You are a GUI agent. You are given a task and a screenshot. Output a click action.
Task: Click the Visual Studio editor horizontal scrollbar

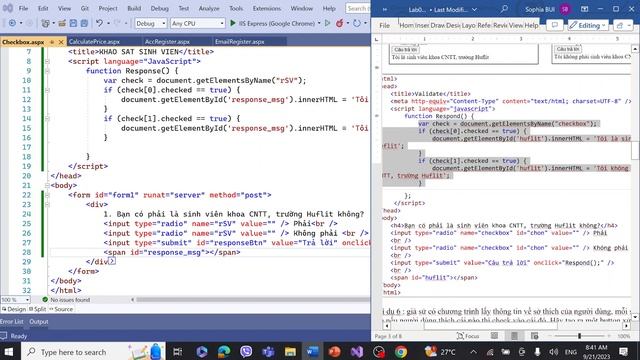[x=252, y=300]
